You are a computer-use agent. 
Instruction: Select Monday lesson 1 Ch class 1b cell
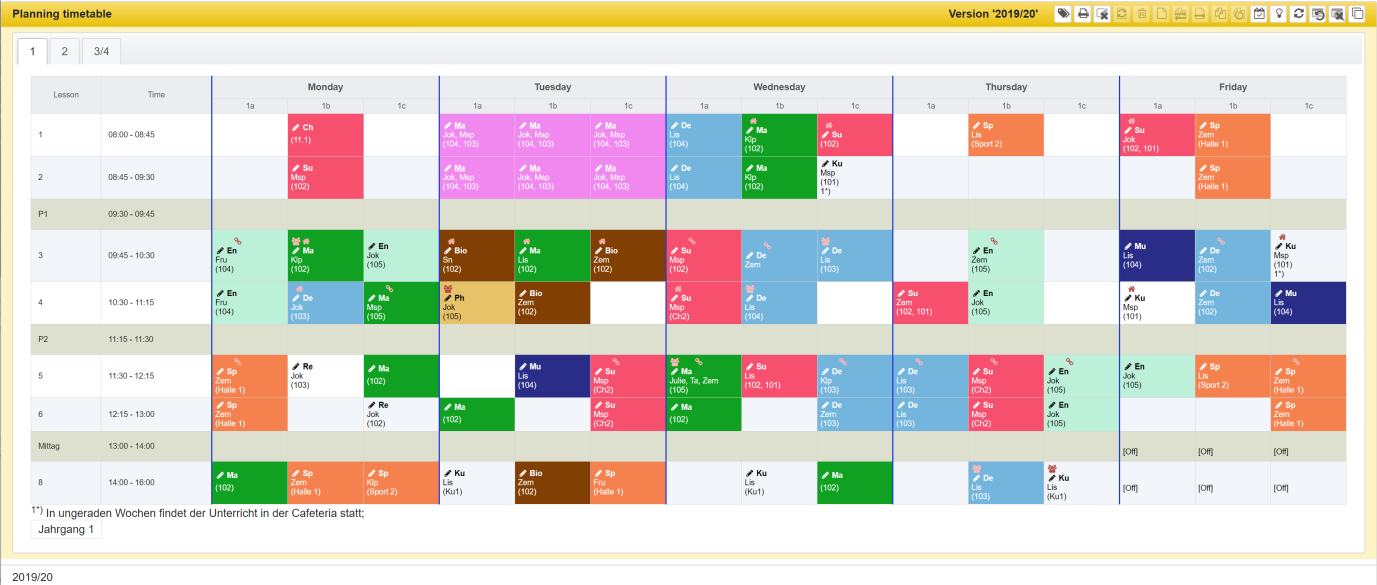[325, 135]
